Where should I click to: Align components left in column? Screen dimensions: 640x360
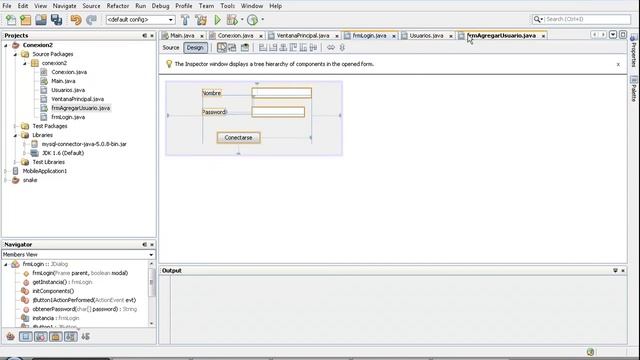[263, 48]
